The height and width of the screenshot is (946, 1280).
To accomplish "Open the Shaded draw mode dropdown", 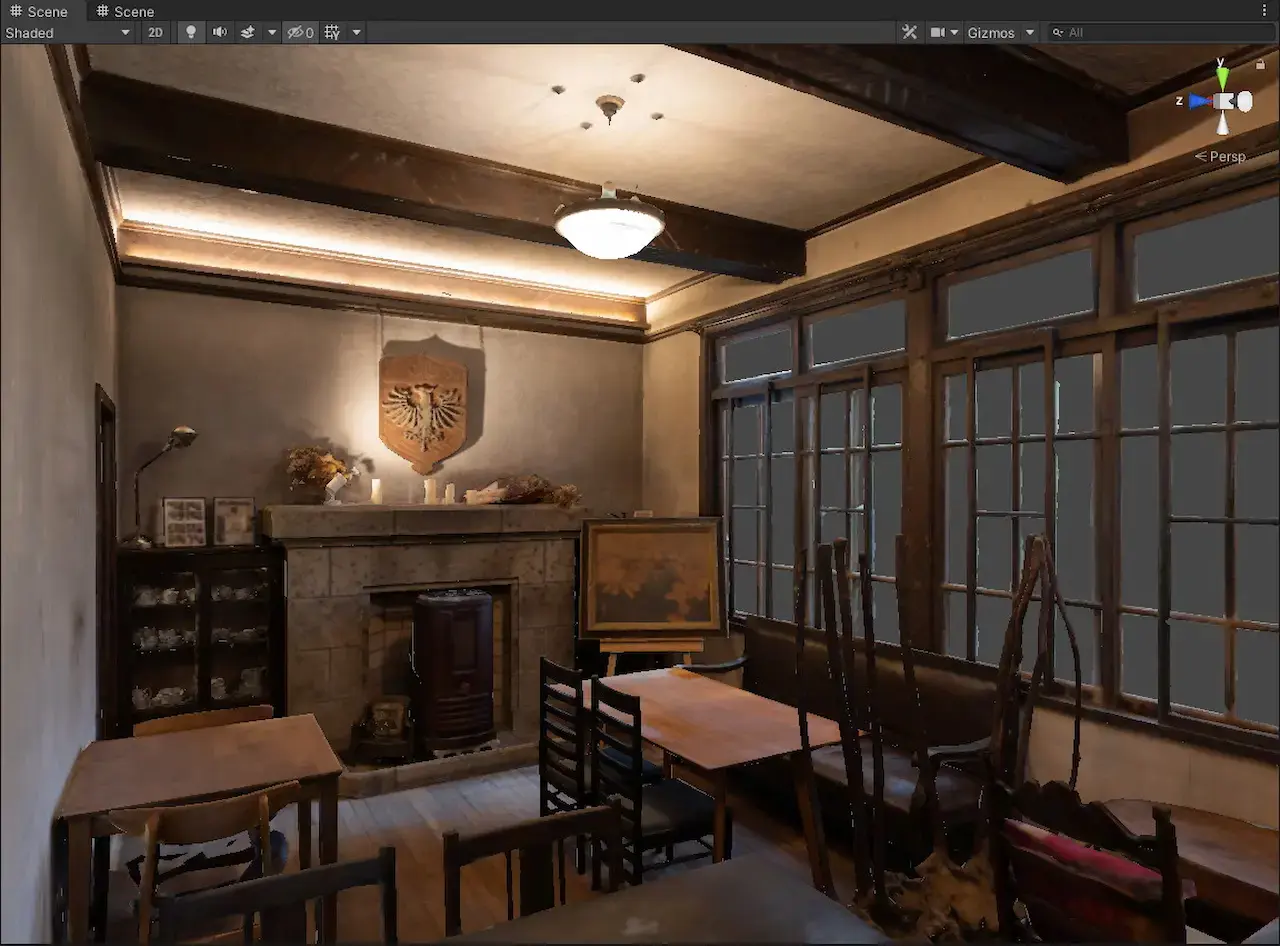I will [68, 32].
